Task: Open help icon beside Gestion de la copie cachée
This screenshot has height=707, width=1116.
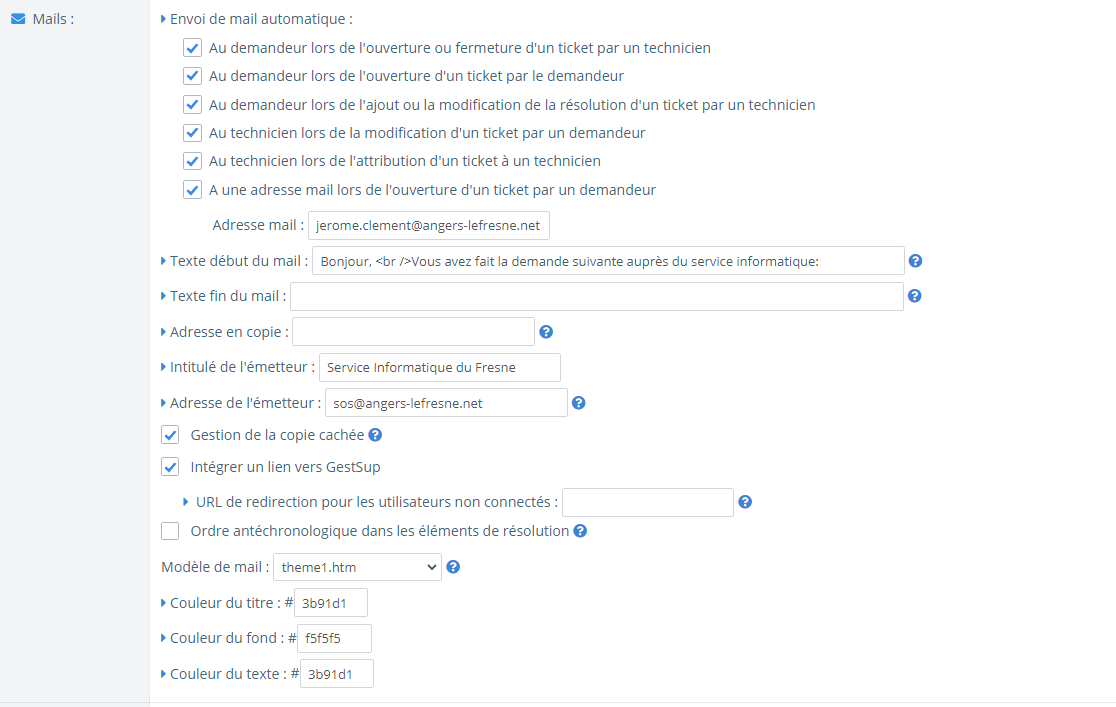Action: (x=375, y=435)
